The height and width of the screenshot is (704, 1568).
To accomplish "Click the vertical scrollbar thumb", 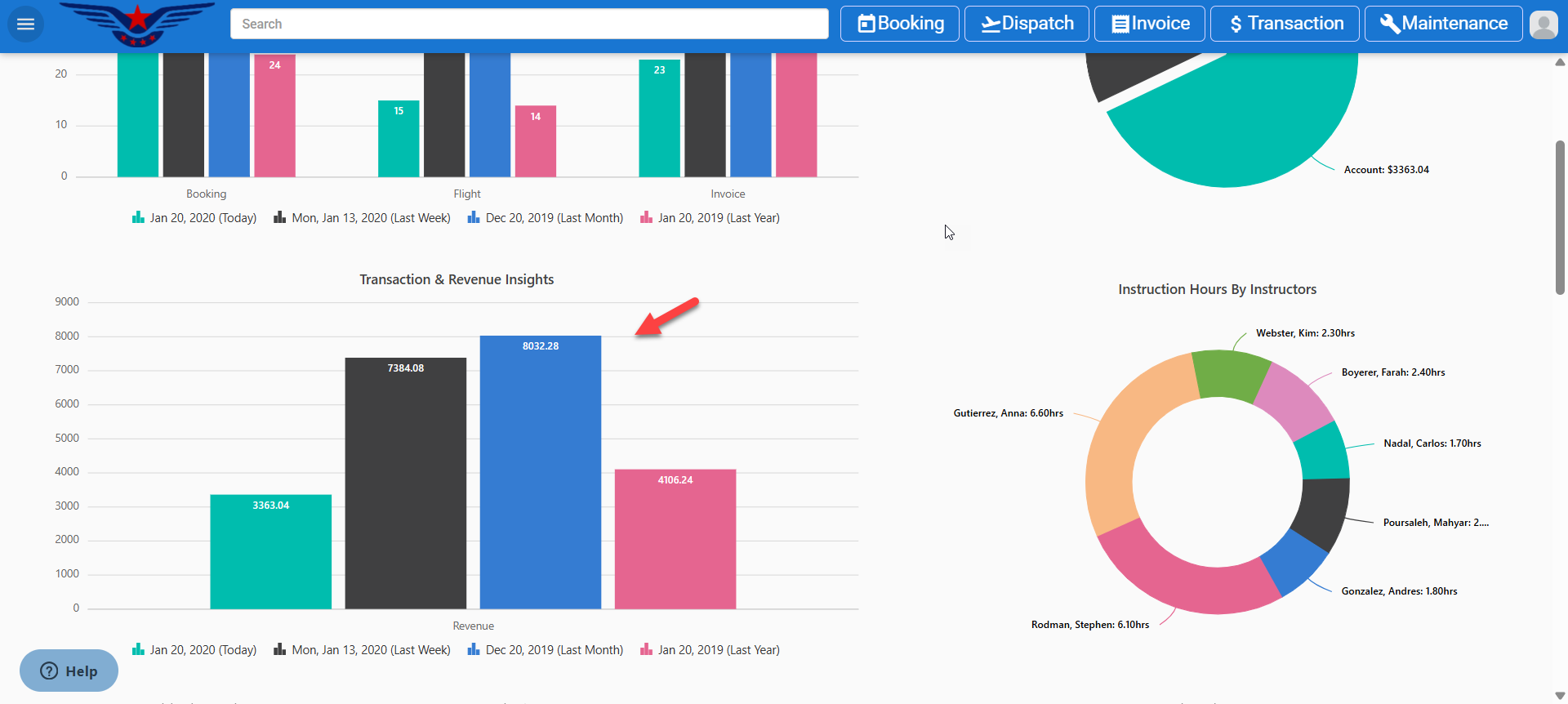I will click(x=1560, y=216).
